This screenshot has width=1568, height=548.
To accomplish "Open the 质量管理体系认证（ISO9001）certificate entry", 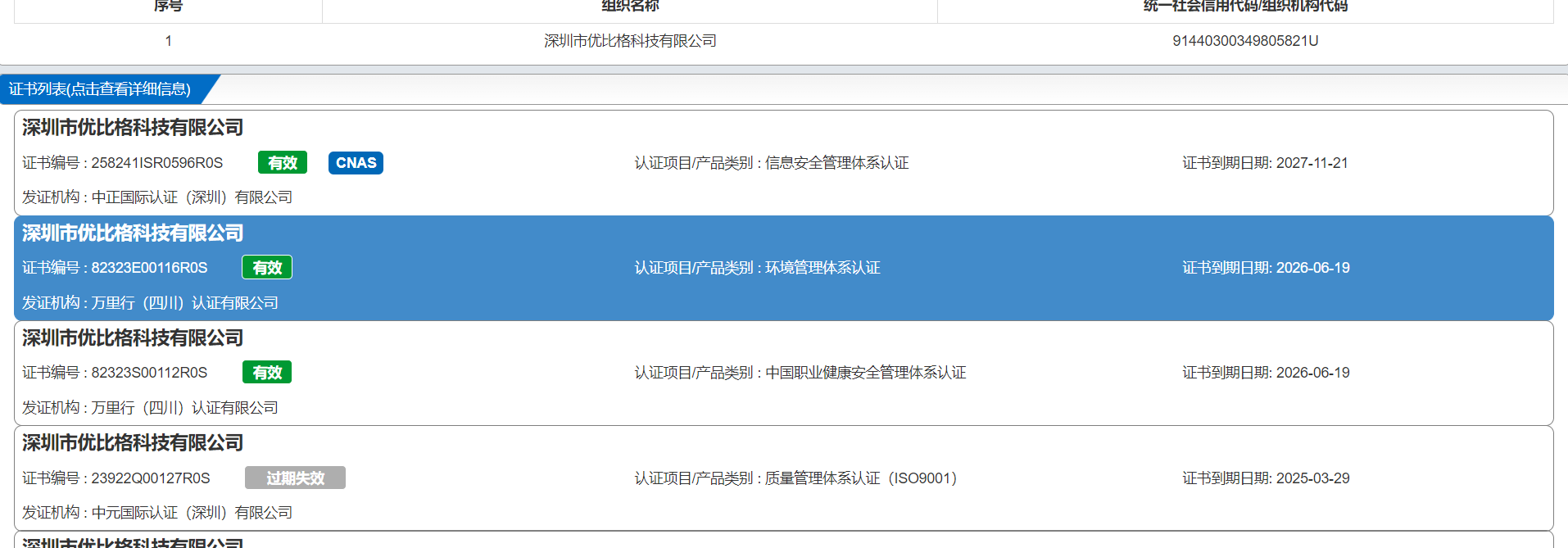I will [x=783, y=478].
